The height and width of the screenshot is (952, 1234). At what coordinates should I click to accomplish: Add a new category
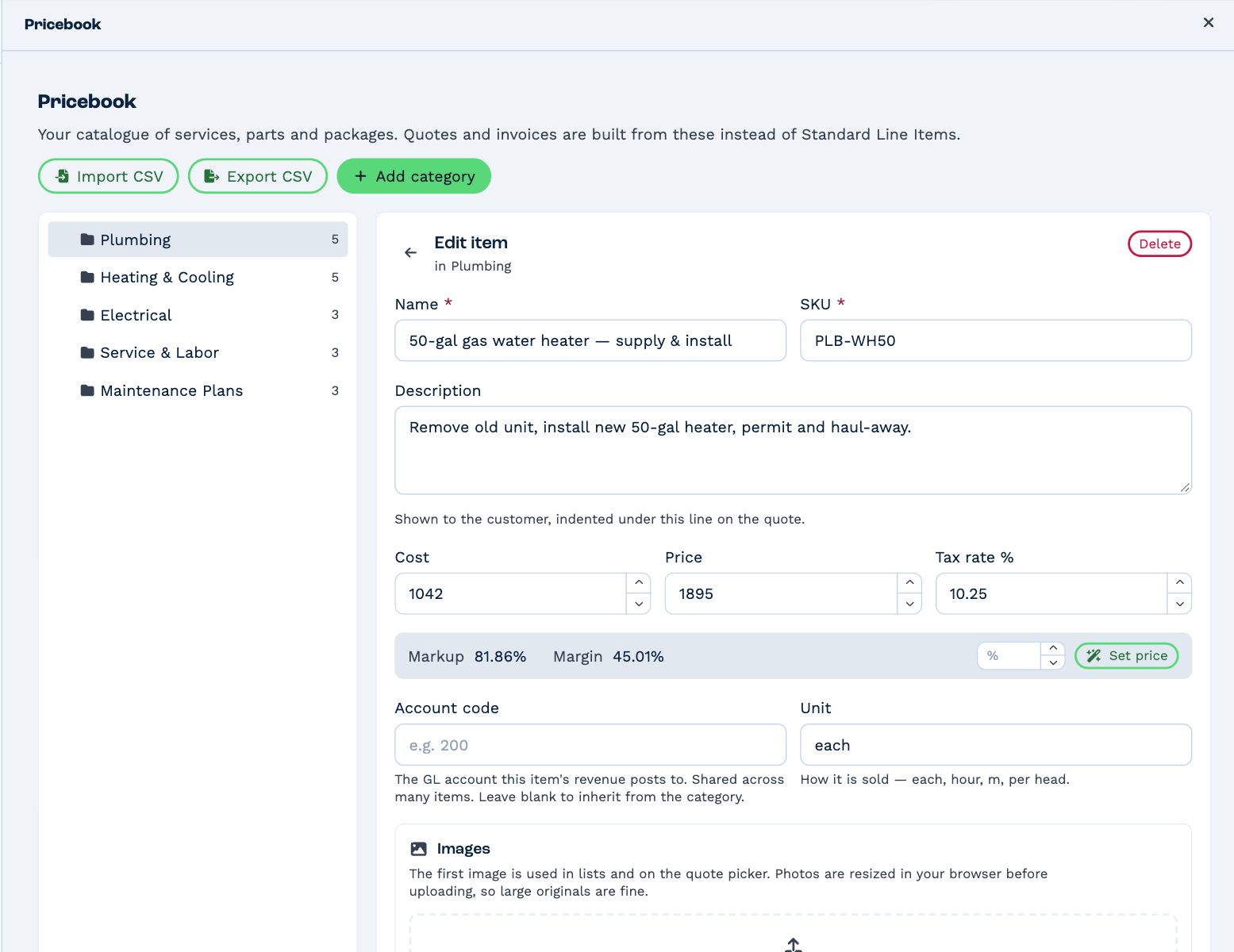click(414, 176)
